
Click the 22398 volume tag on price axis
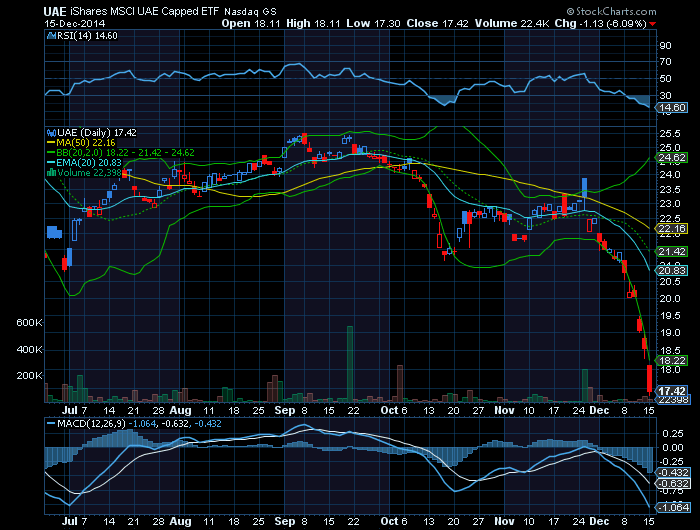tap(672, 400)
